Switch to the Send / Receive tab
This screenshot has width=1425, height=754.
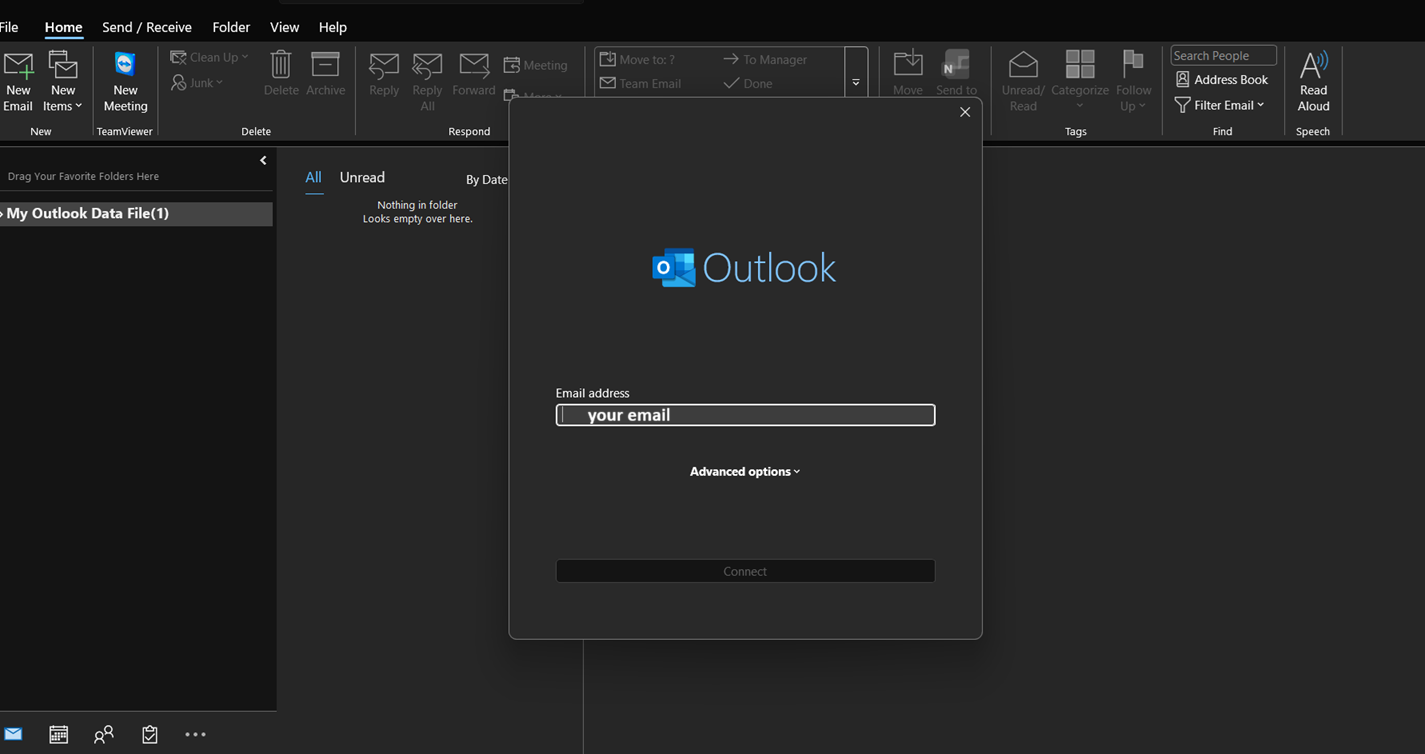pyautogui.click(x=147, y=27)
